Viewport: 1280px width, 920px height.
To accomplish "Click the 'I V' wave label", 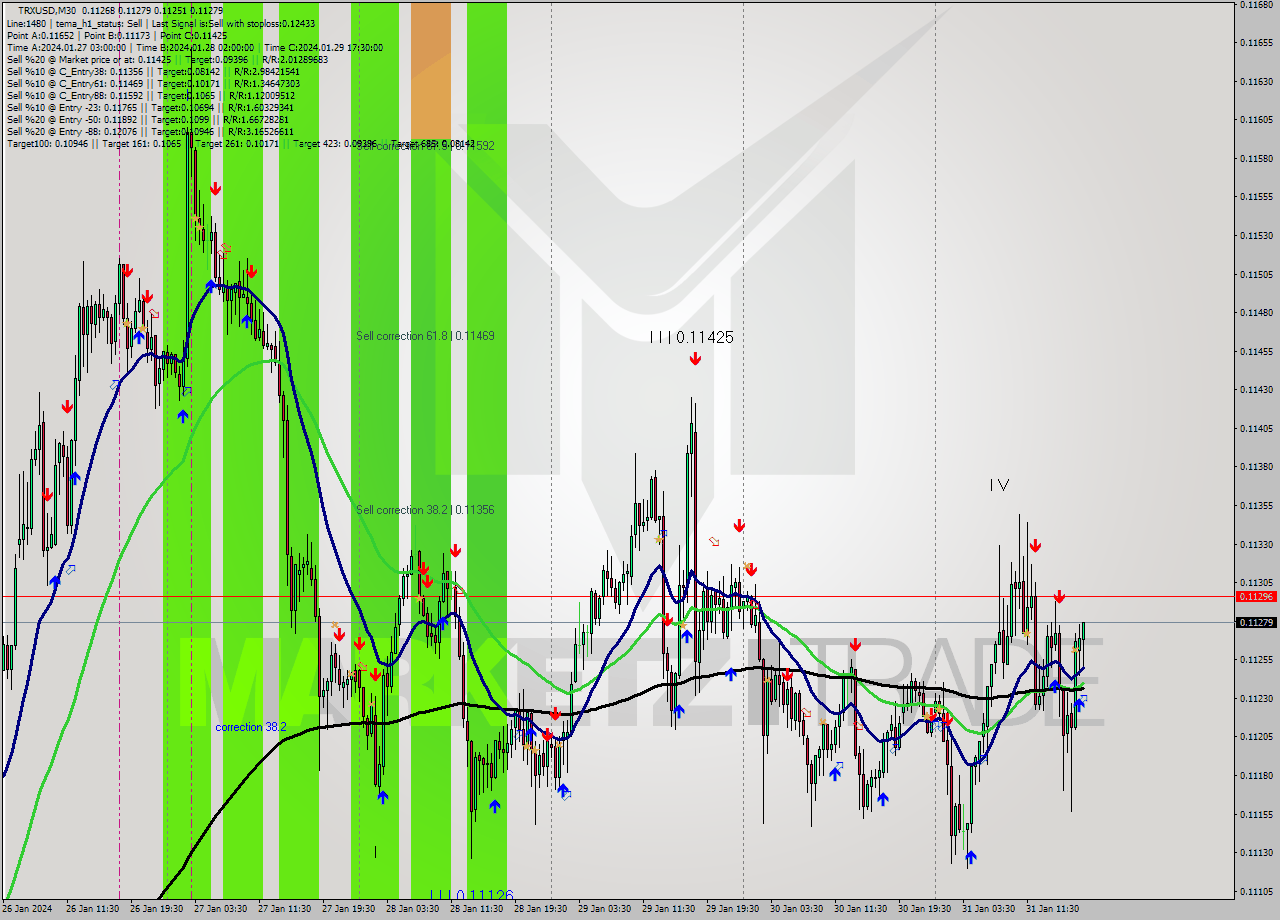I will tap(999, 485).
